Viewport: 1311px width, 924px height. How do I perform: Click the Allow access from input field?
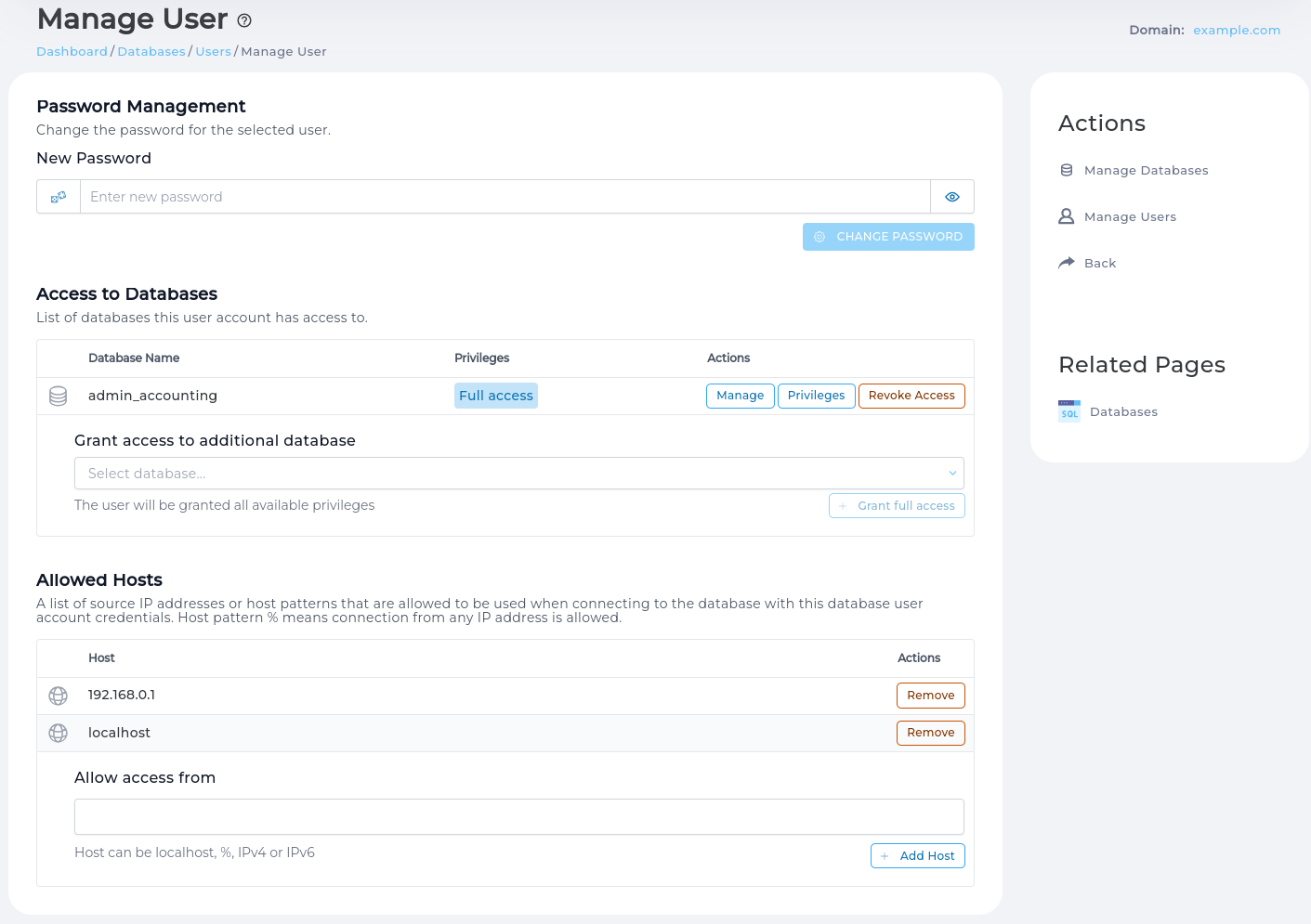[518, 816]
